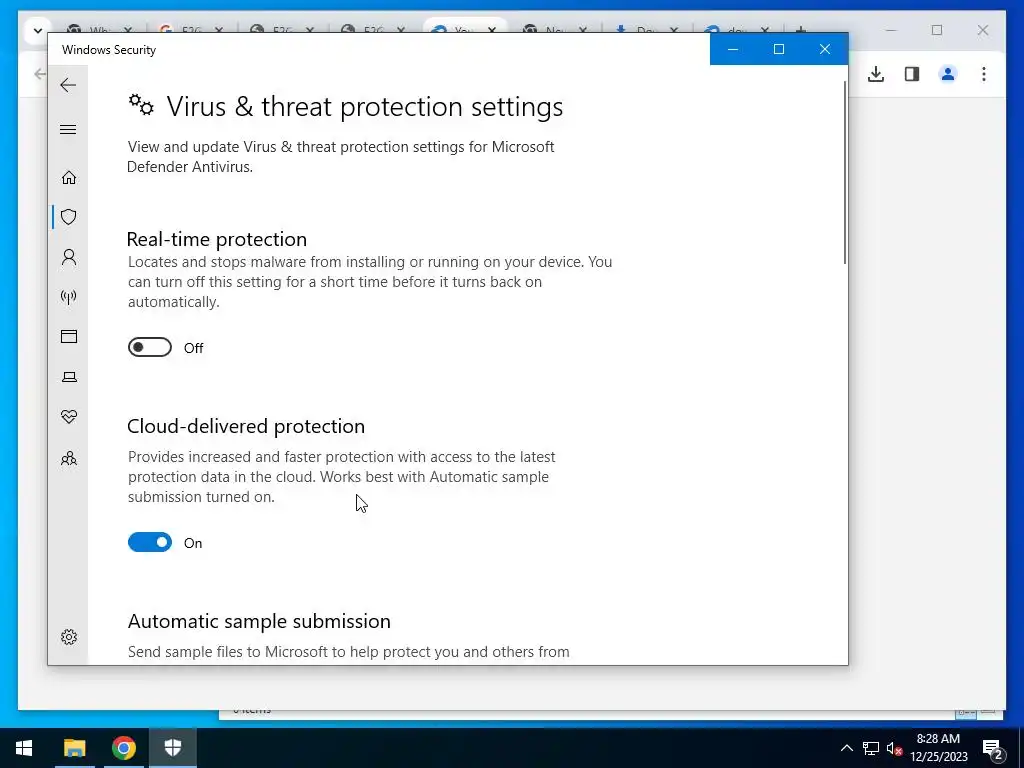Click the 'Cloud-delivered protection' heading
1024x768 pixels.
(x=246, y=426)
